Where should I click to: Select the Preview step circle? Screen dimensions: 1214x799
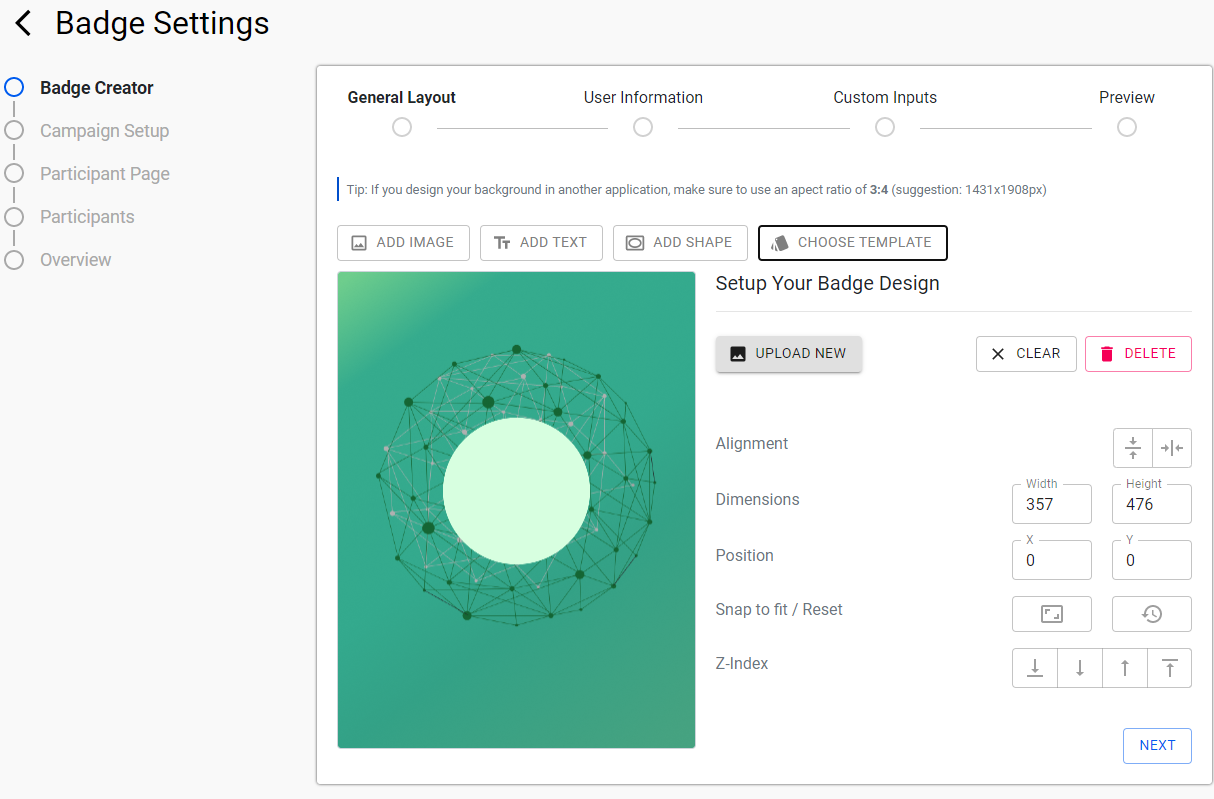pos(1126,126)
